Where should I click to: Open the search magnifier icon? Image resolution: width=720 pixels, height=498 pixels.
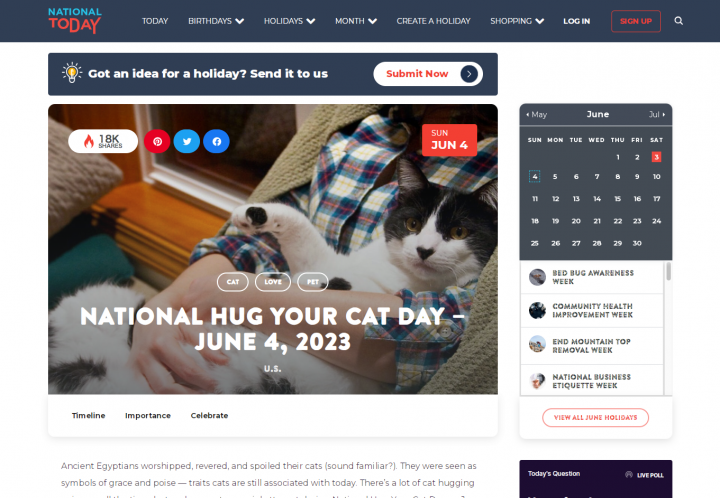(678, 21)
